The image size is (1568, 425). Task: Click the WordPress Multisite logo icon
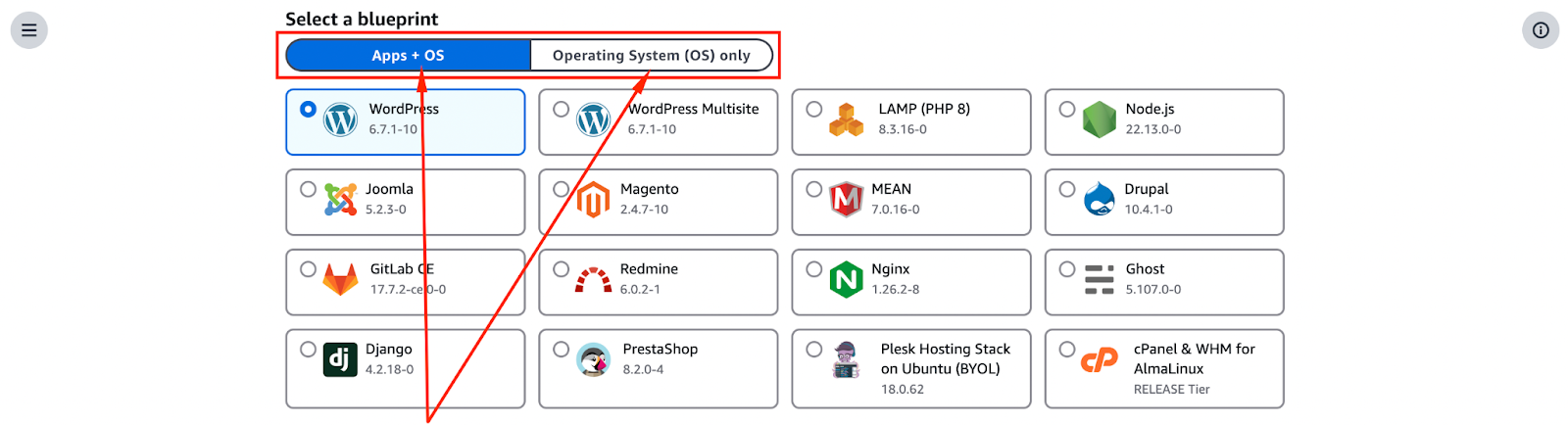[x=594, y=119]
